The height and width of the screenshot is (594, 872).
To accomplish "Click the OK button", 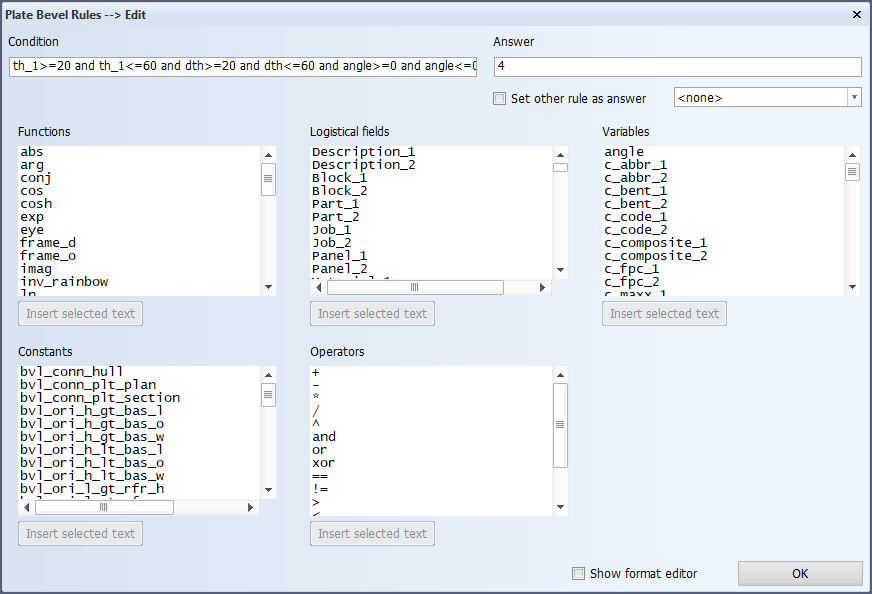I will 799,574.
